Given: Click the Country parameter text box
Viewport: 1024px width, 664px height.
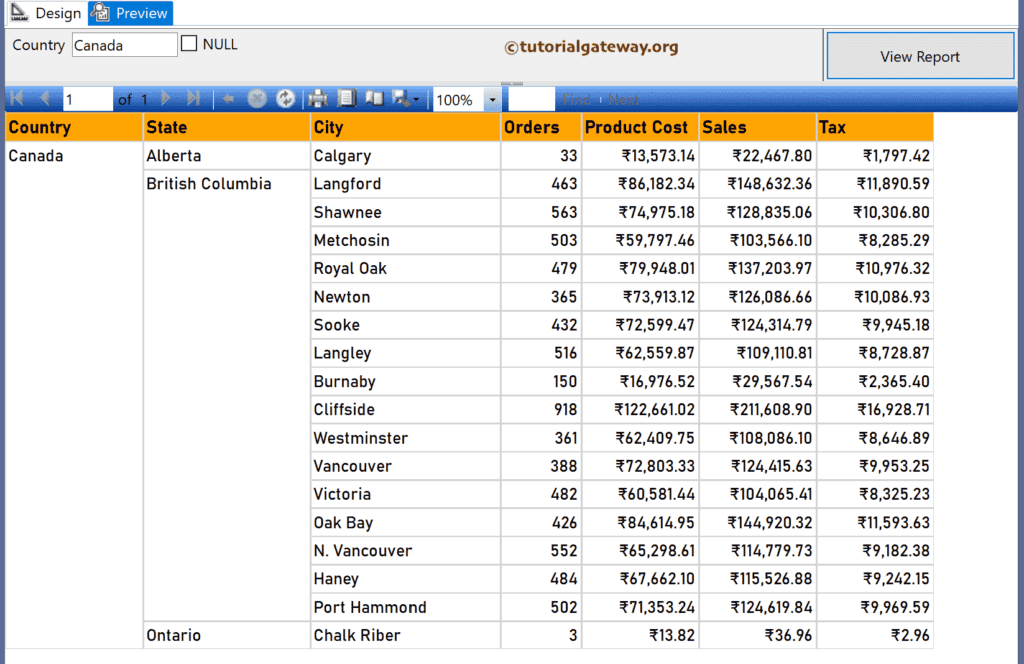Looking at the screenshot, I should point(124,44).
